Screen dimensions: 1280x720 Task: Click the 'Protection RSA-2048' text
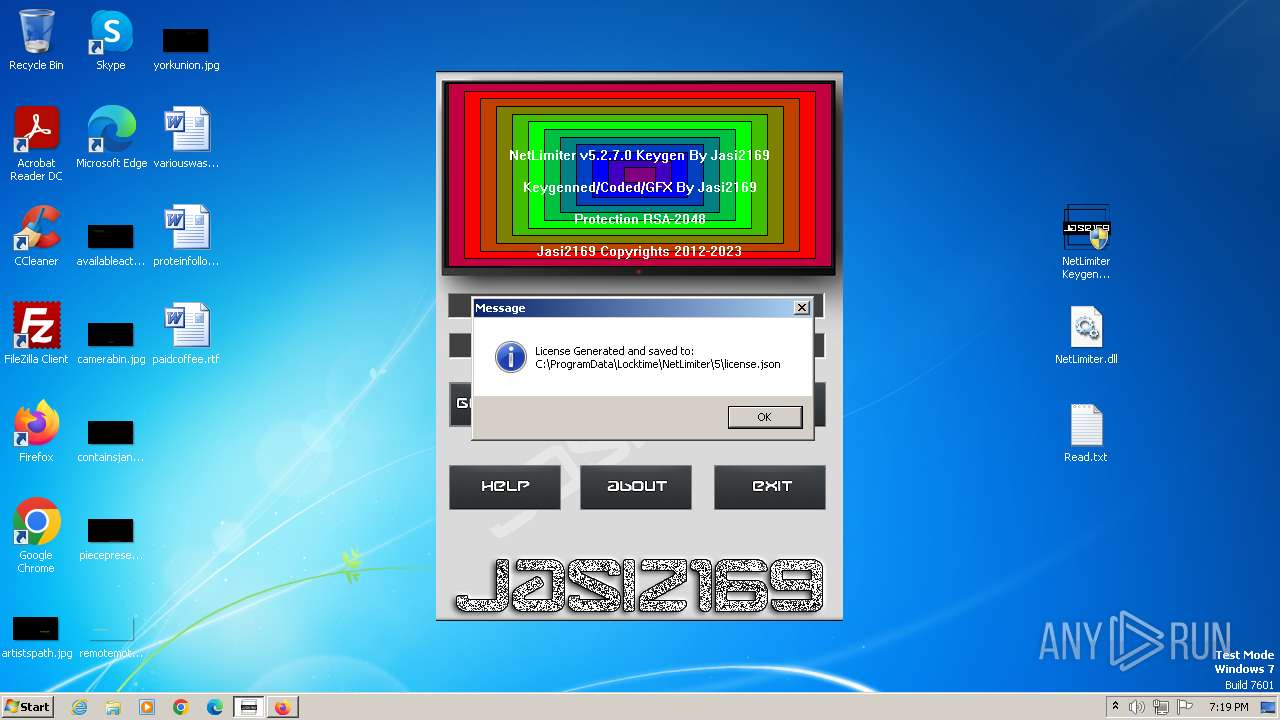tap(640, 219)
